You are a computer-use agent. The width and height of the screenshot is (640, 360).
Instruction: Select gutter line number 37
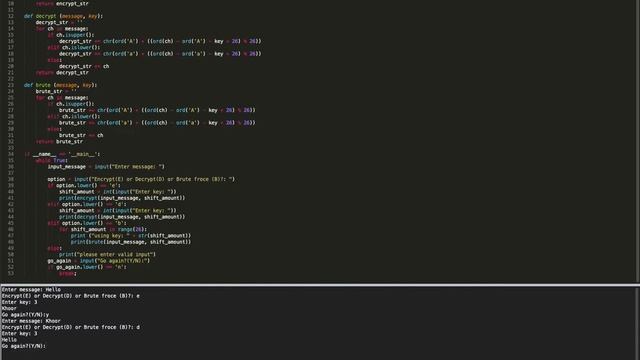pyautogui.click(x=11, y=173)
